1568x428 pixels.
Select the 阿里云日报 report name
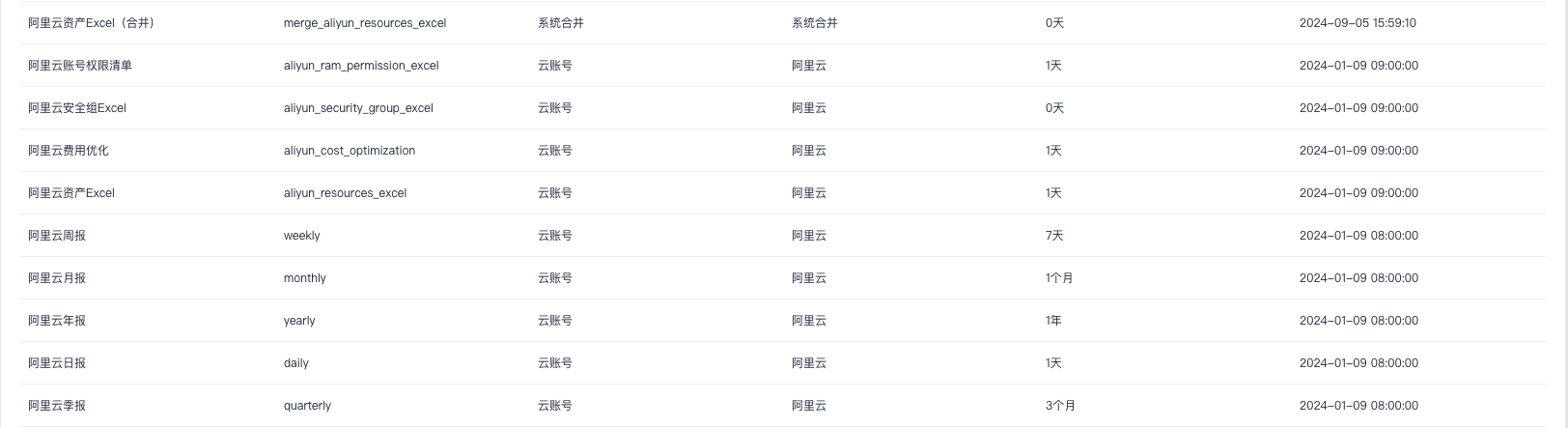pos(57,363)
